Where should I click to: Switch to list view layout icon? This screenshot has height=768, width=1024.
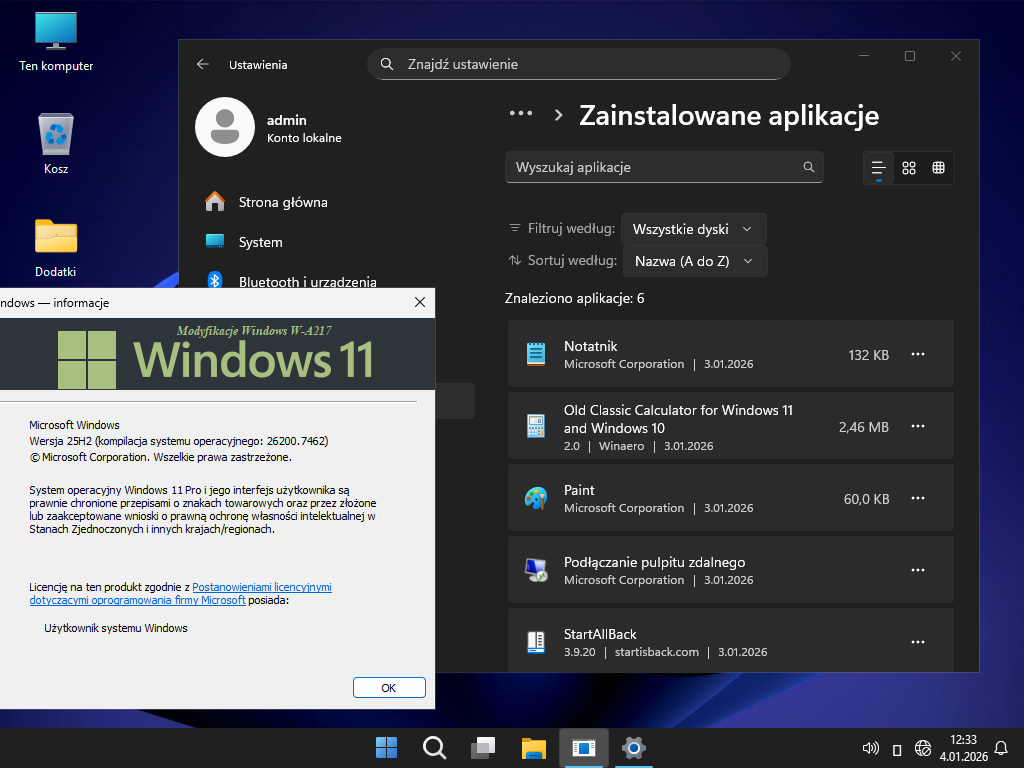point(878,168)
